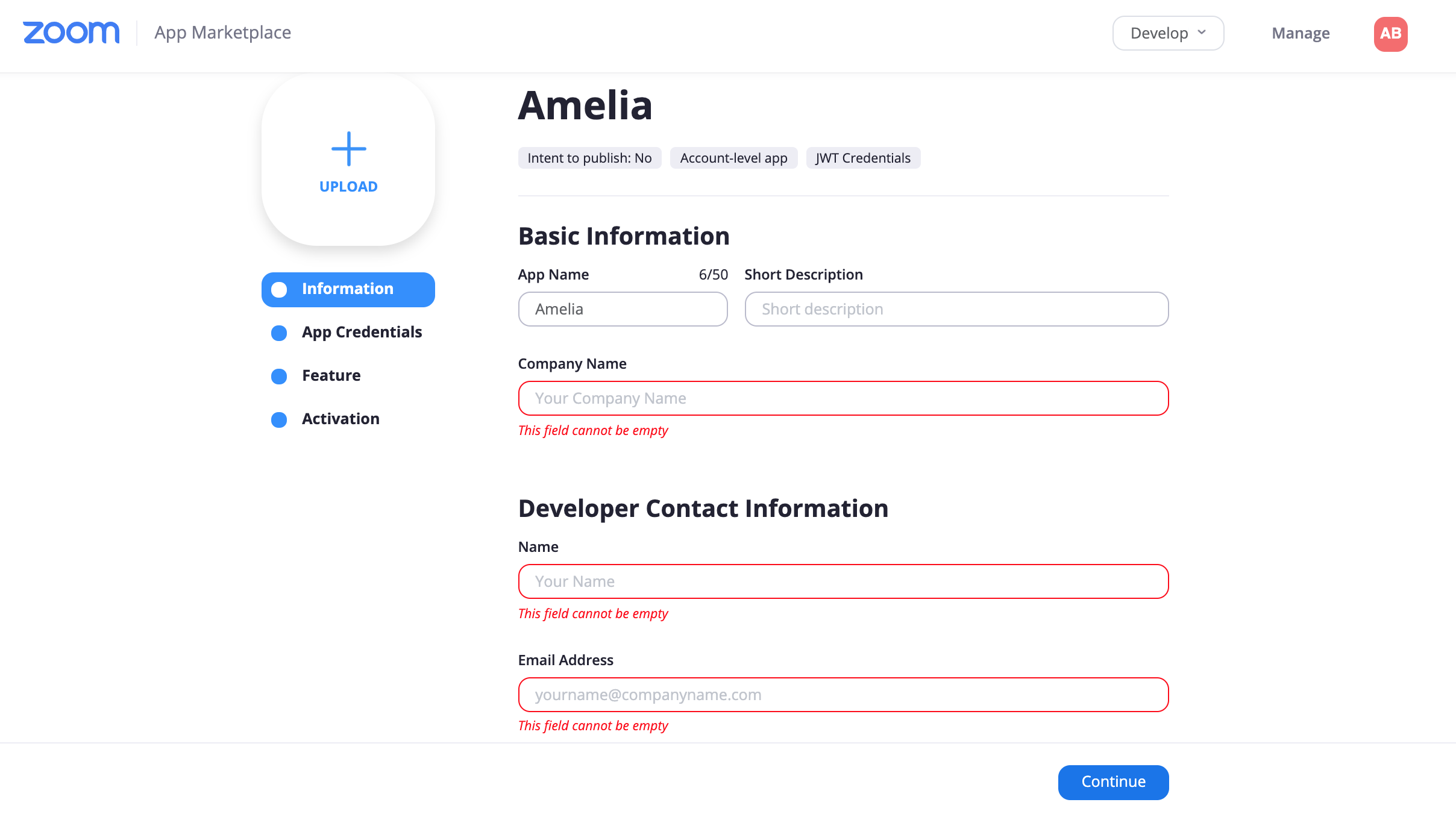This screenshot has width=1456, height=817.
Task: Click the plus upload icon
Action: point(348,149)
